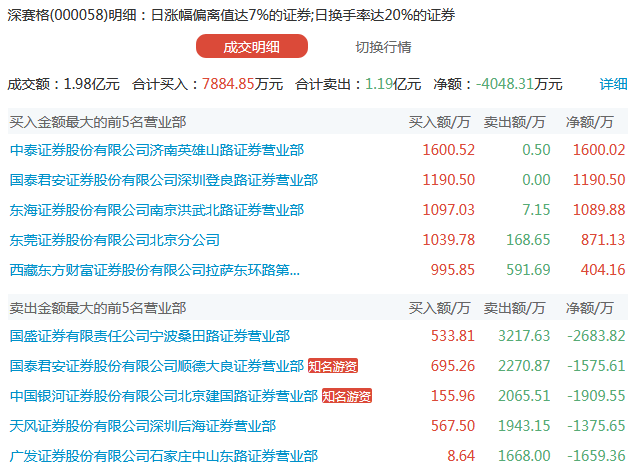The width and height of the screenshot is (634, 468).
Task: Select net amount 871.13
Action: click(x=603, y=240)
